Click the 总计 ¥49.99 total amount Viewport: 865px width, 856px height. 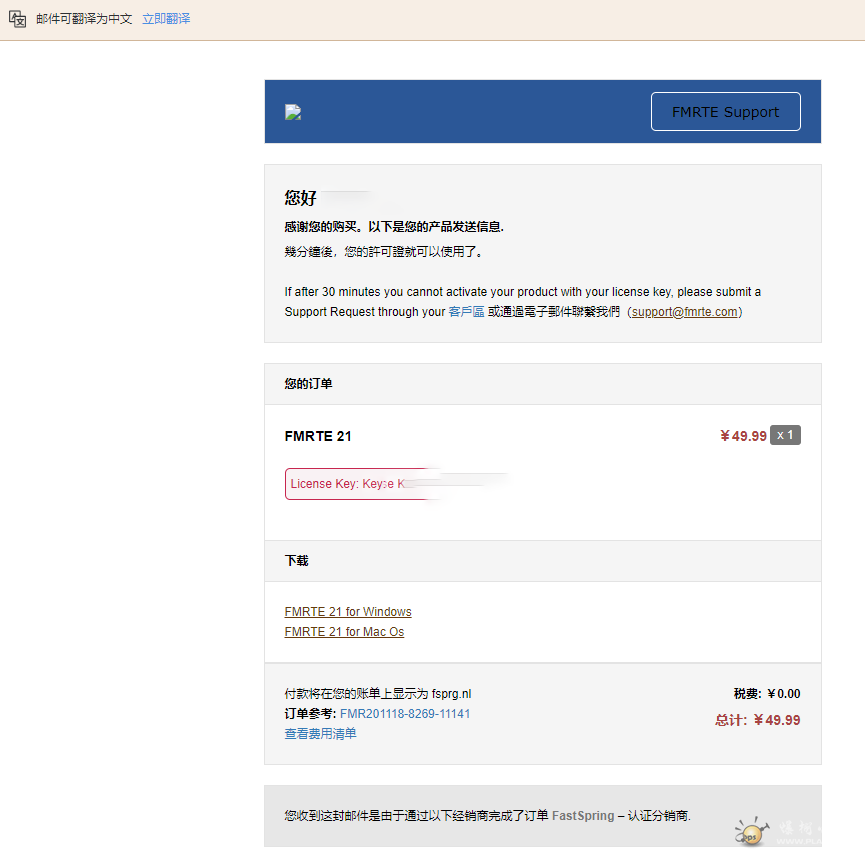[757, 720]
